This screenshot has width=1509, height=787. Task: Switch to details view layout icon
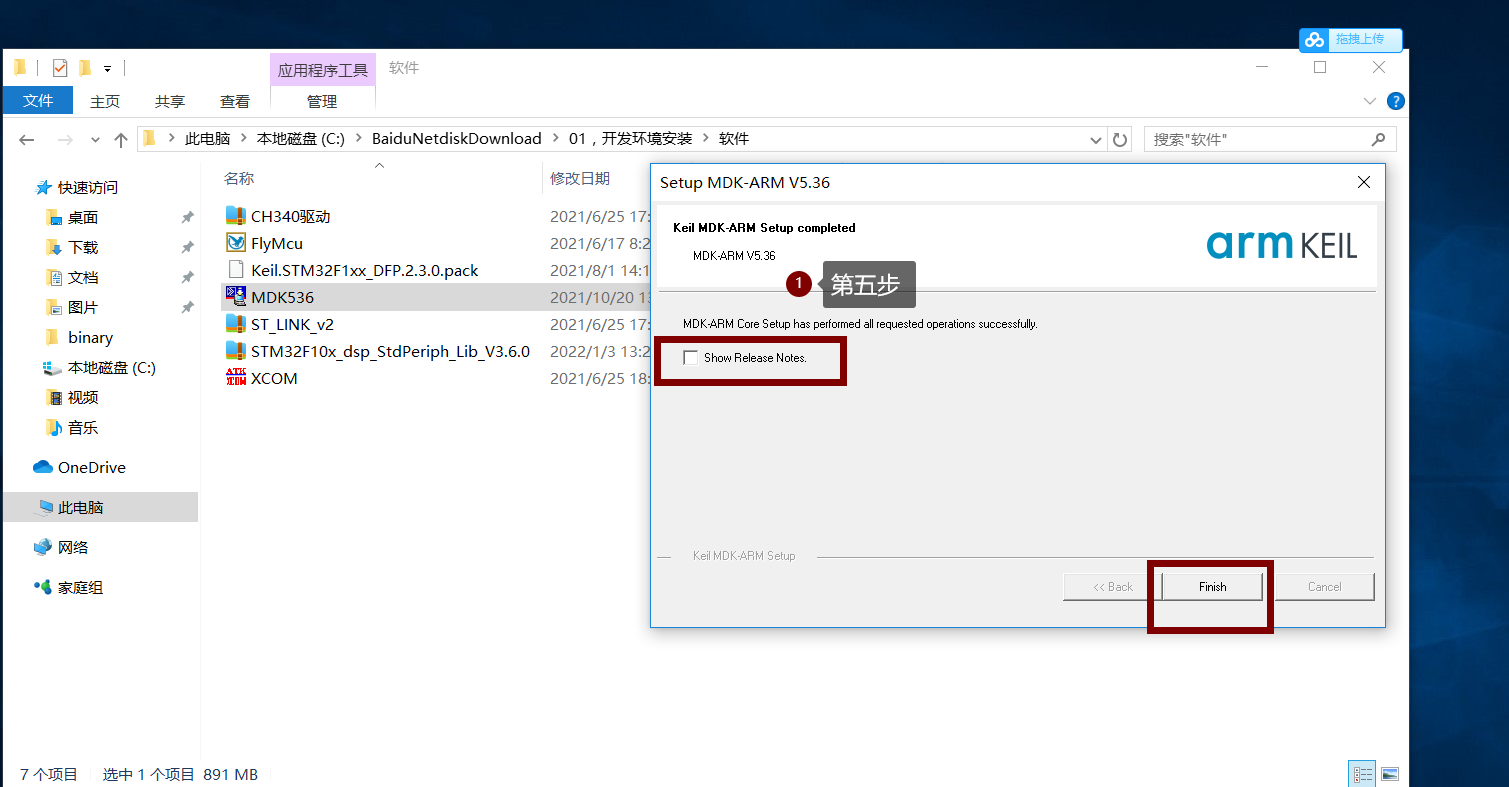point(1362,774)
